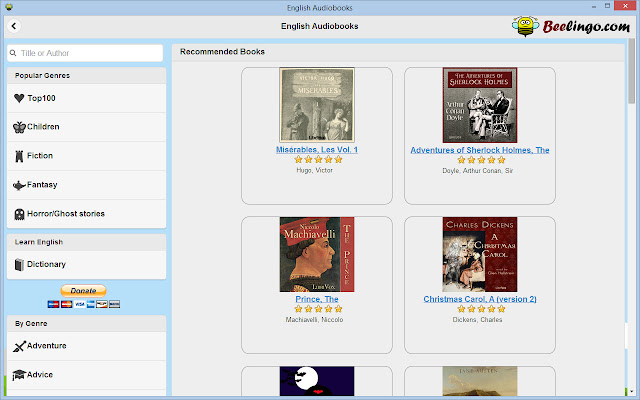Screen dimensions: 640x400
Task: Select the Fiction castle tower icon
Action: (x=19, y=156)
